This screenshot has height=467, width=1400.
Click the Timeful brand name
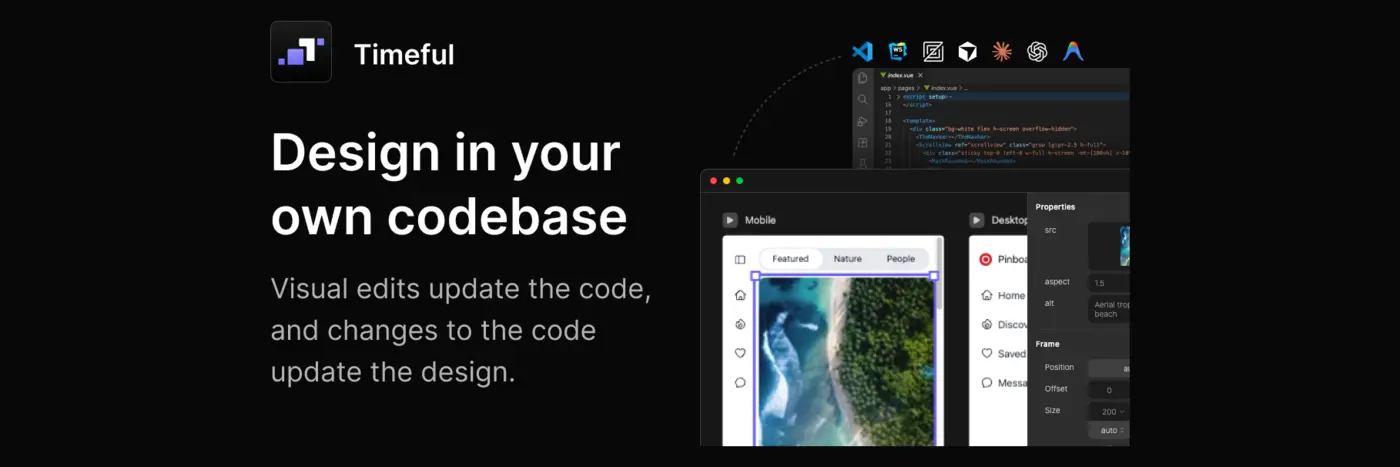pyautogui.click(x=404, y=54)
